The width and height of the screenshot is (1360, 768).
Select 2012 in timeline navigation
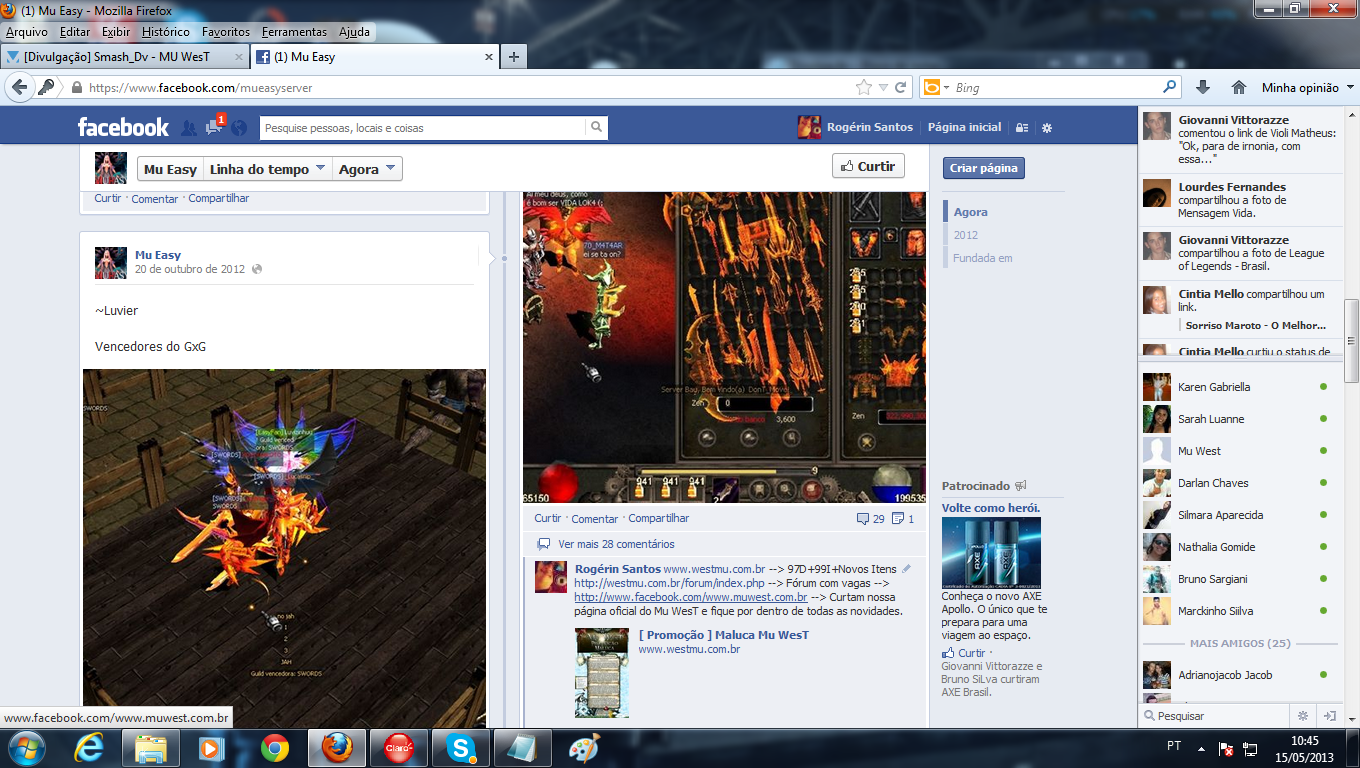click(x=966, y=235)
